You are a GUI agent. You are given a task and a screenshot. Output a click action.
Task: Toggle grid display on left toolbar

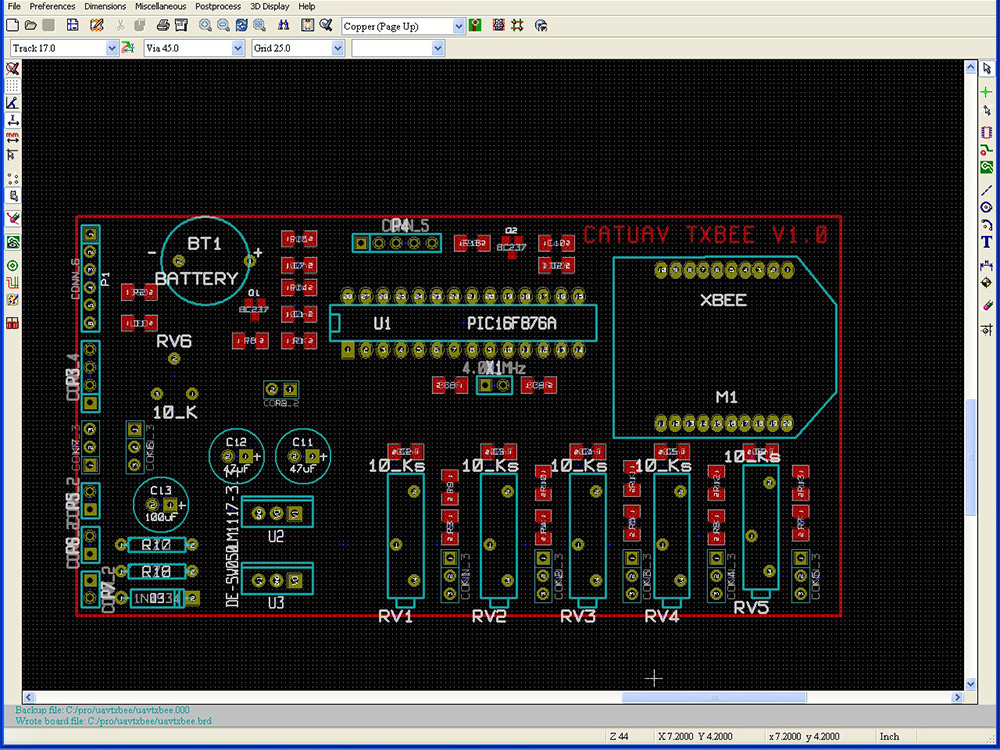tap(12, 85)
